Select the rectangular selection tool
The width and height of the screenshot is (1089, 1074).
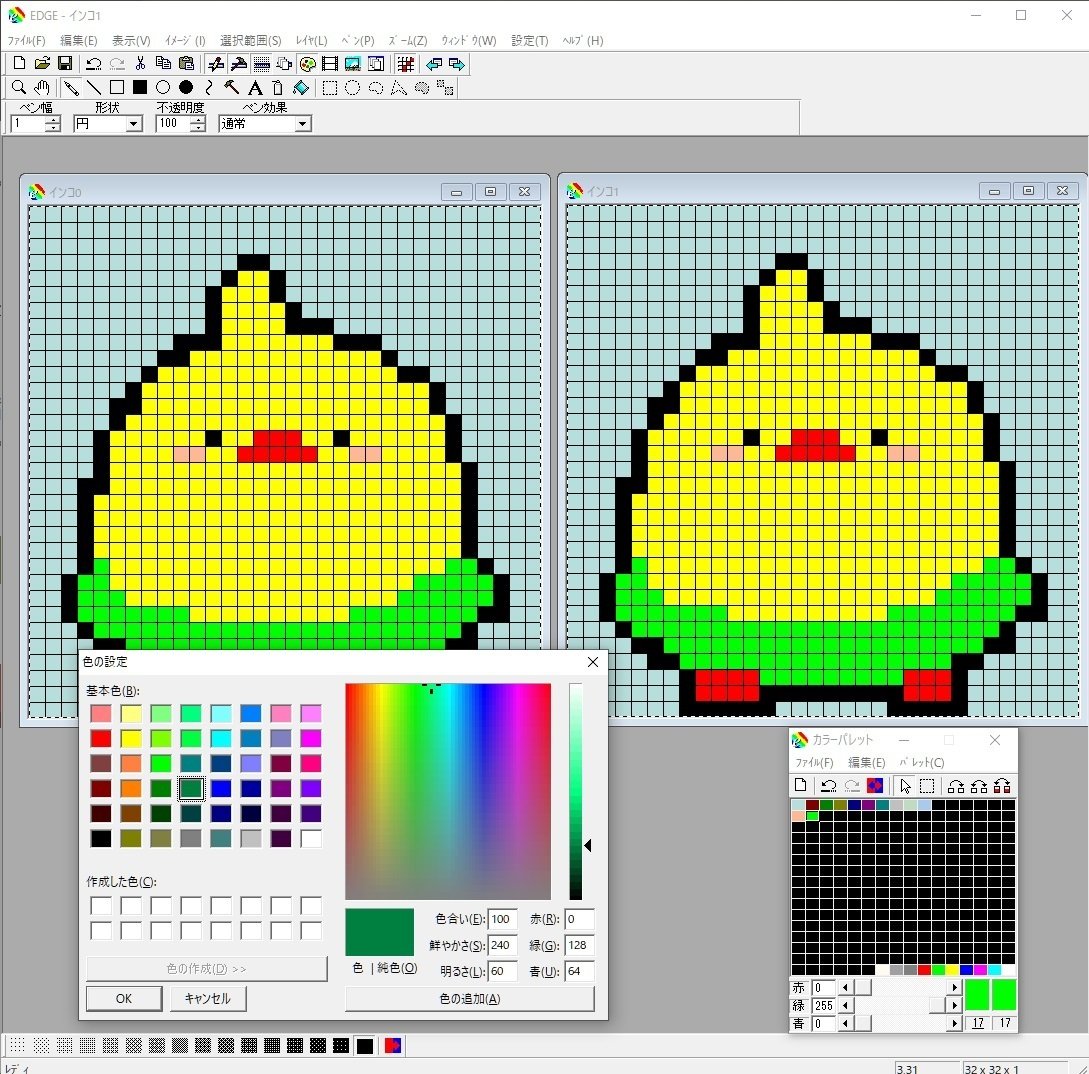tap(330, 88)
